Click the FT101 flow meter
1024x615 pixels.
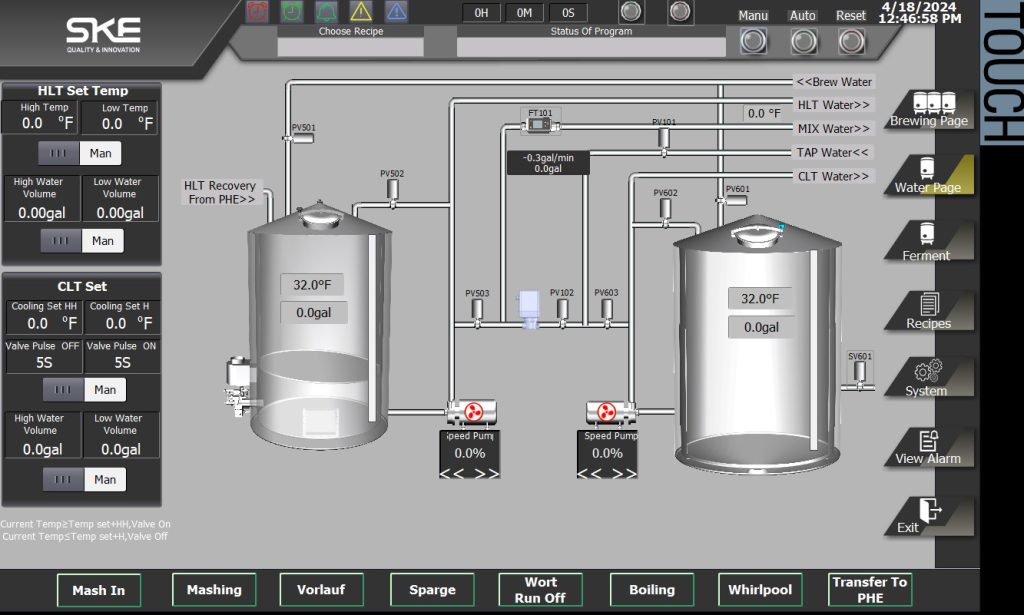click(540, 124)
